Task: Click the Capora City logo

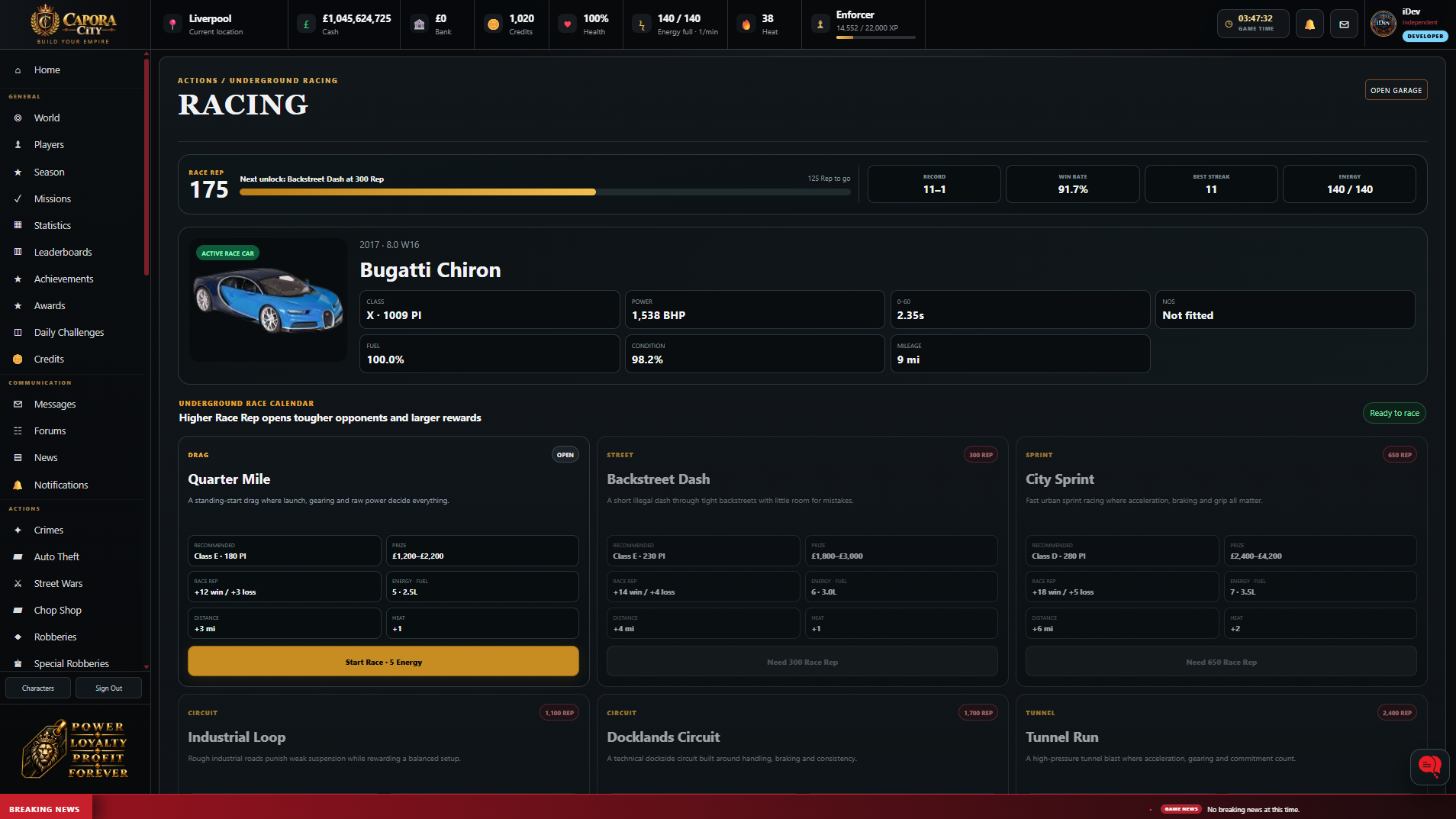Action: click(74, 24)
